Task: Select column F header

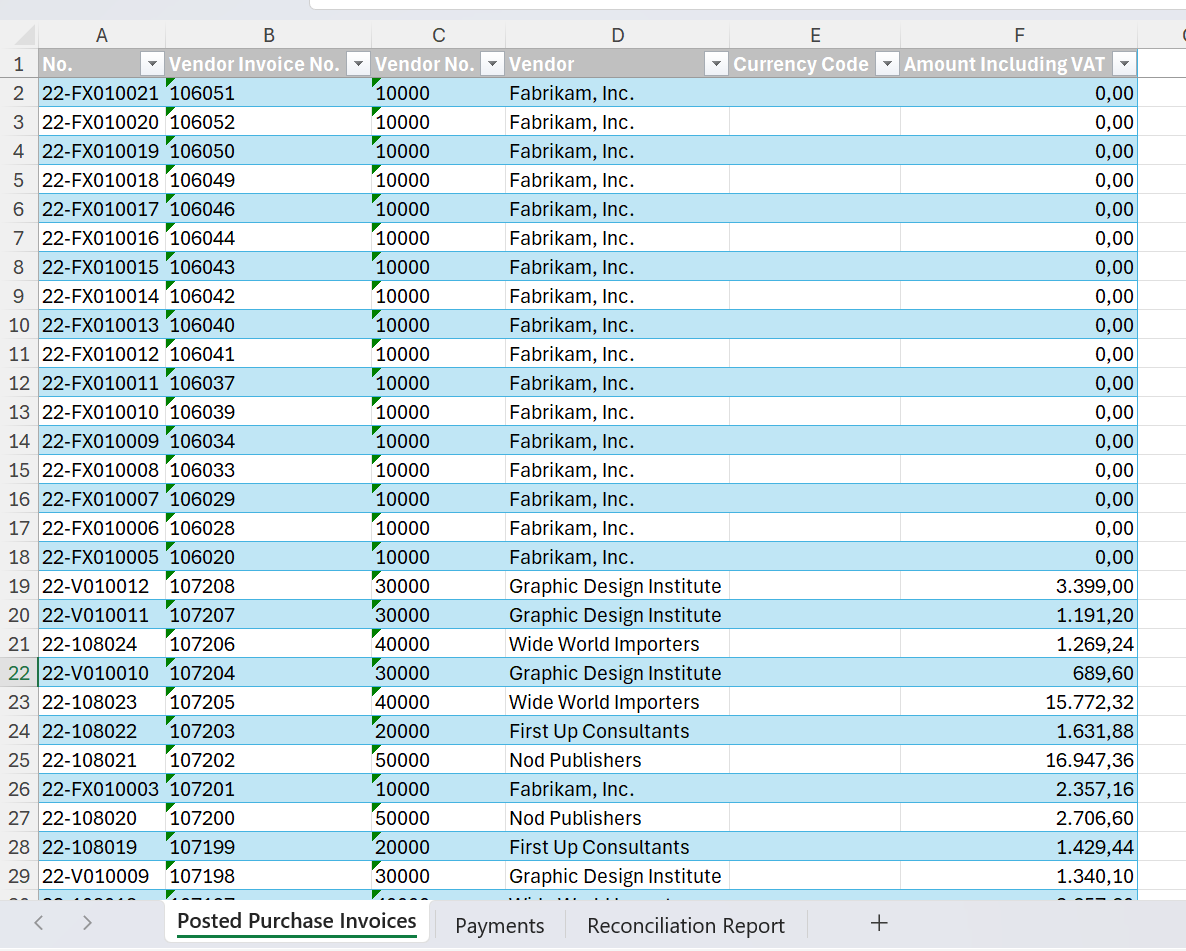Action: [1018, 36]
